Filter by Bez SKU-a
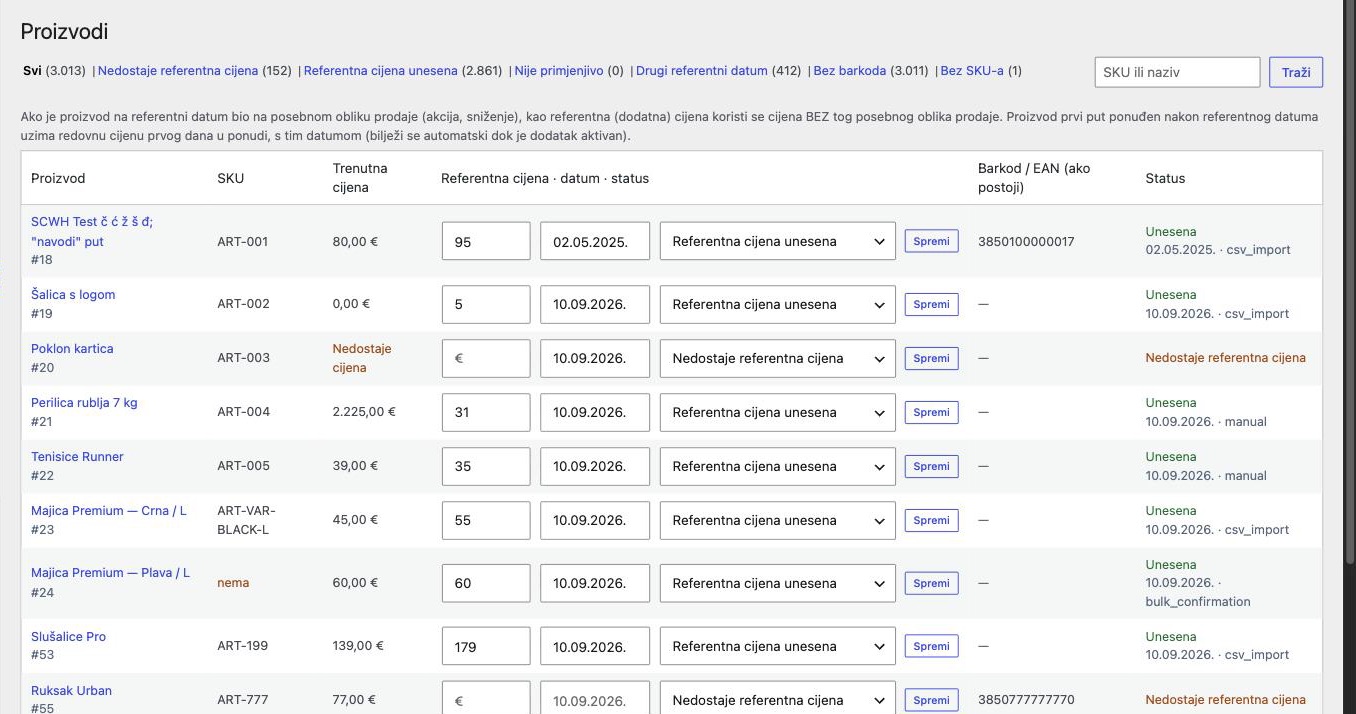 coord(972,71)
